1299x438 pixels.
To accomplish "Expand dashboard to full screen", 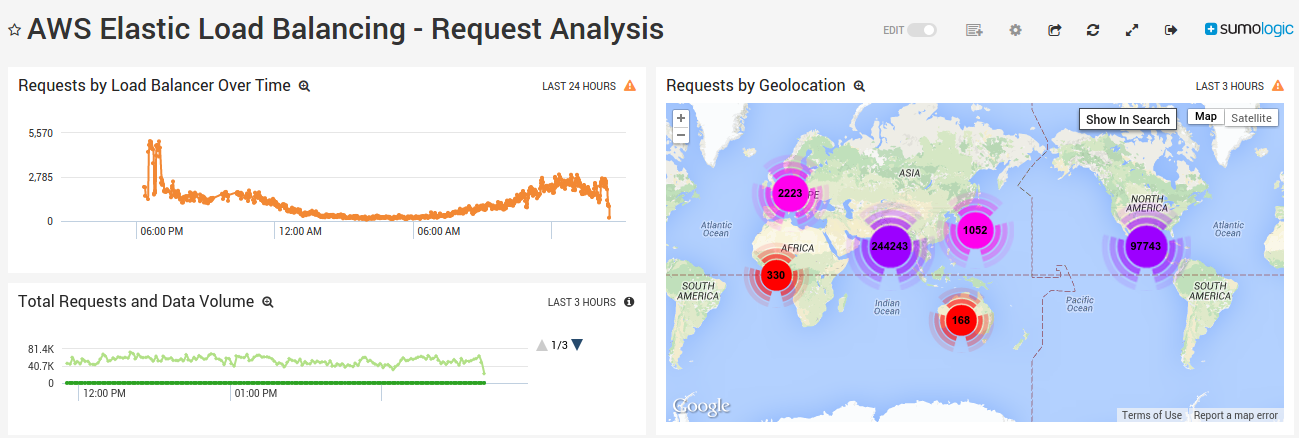I will 1132,30.
